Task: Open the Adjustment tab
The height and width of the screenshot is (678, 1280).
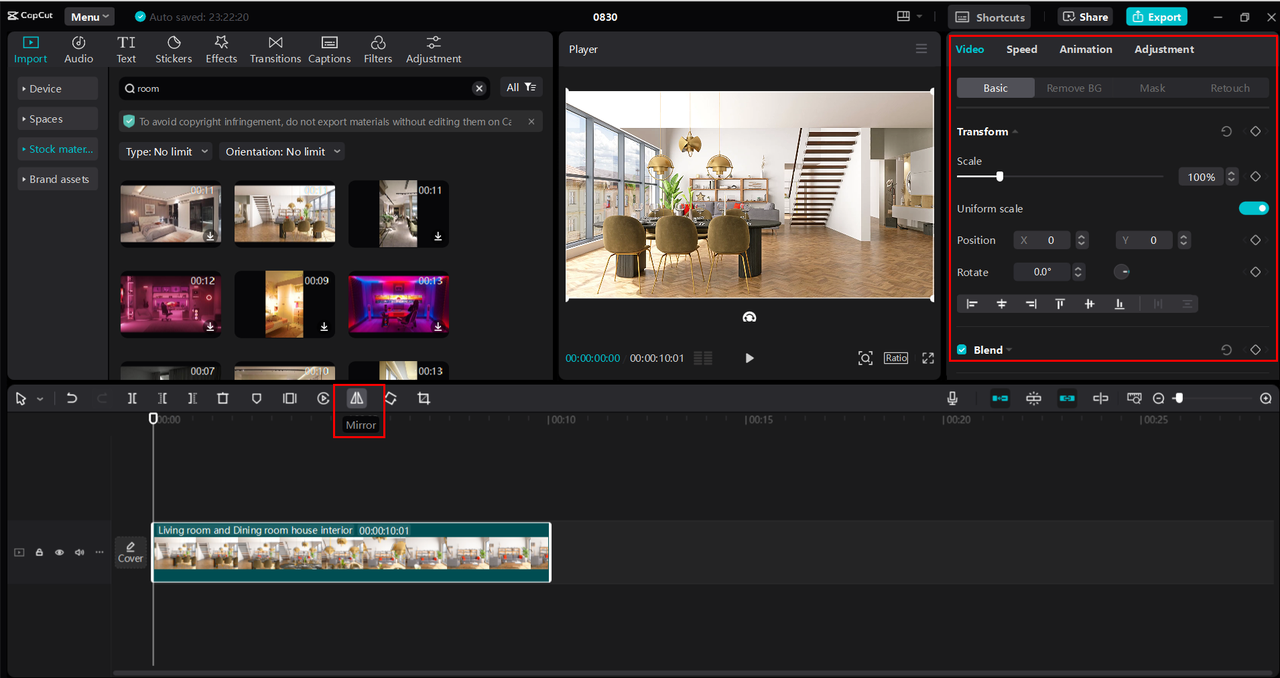Action: (x=1164, y=49)
